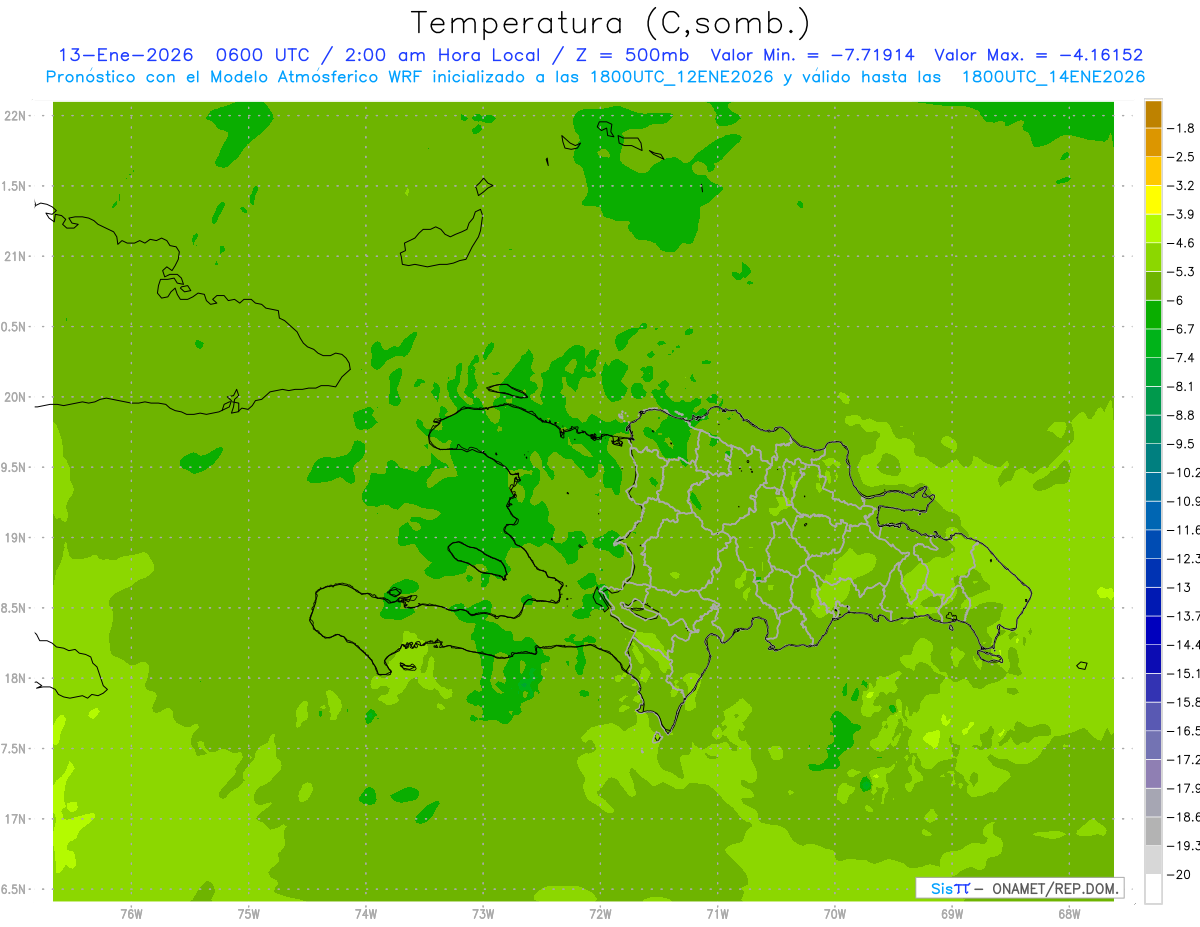Click the '-7.4' colorbar value
This screenshot has height=927, width=1200.
1183,358
